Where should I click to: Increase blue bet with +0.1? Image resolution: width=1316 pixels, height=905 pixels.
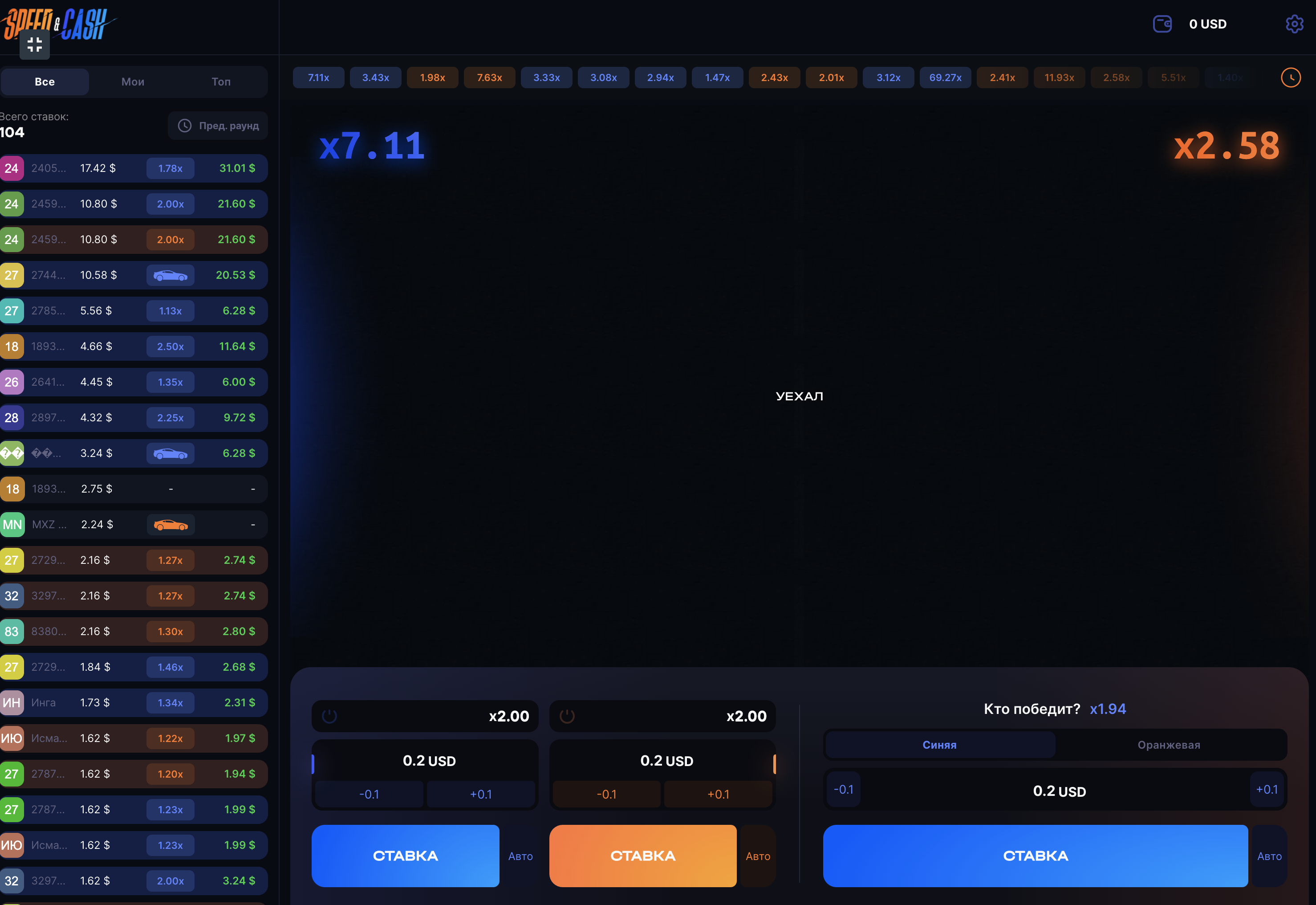(481, 795)
